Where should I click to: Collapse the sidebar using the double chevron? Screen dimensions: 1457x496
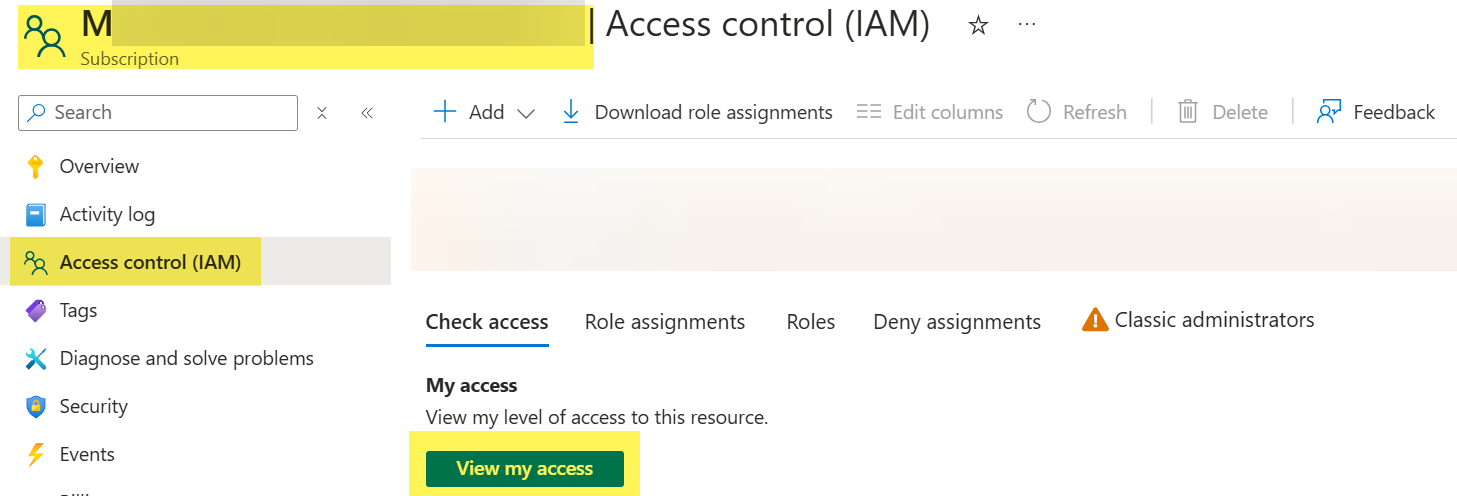(x=367, y=113)
